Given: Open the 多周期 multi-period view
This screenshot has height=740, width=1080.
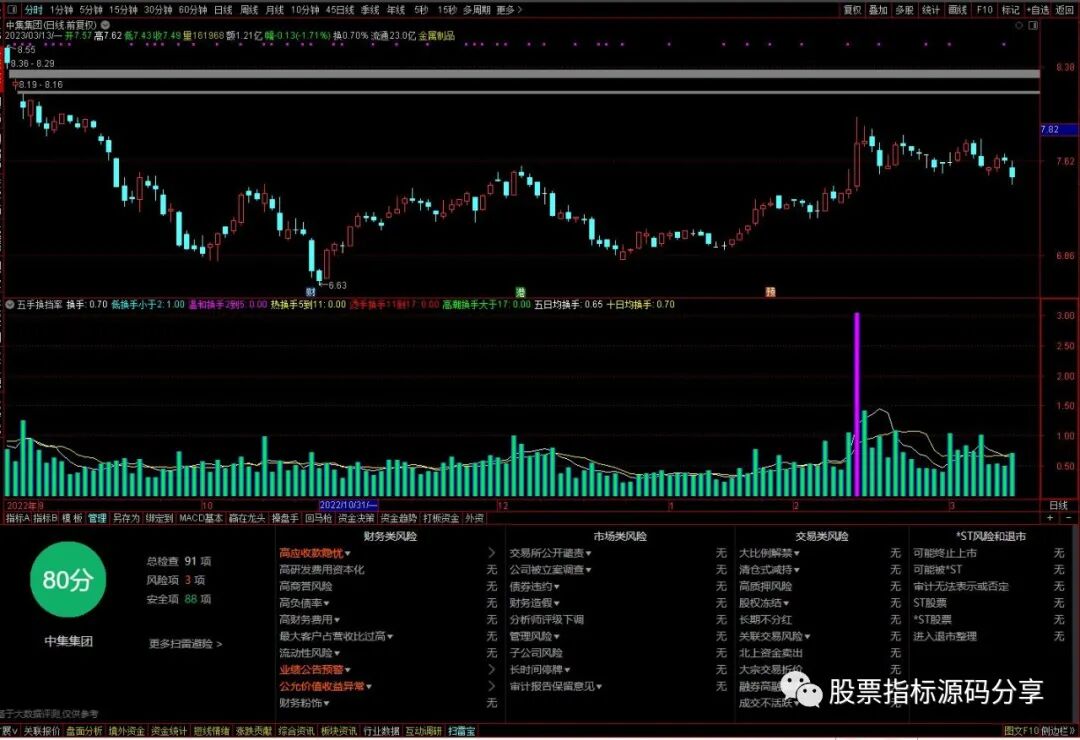Looking at the screenshot, I should [477, 10].
